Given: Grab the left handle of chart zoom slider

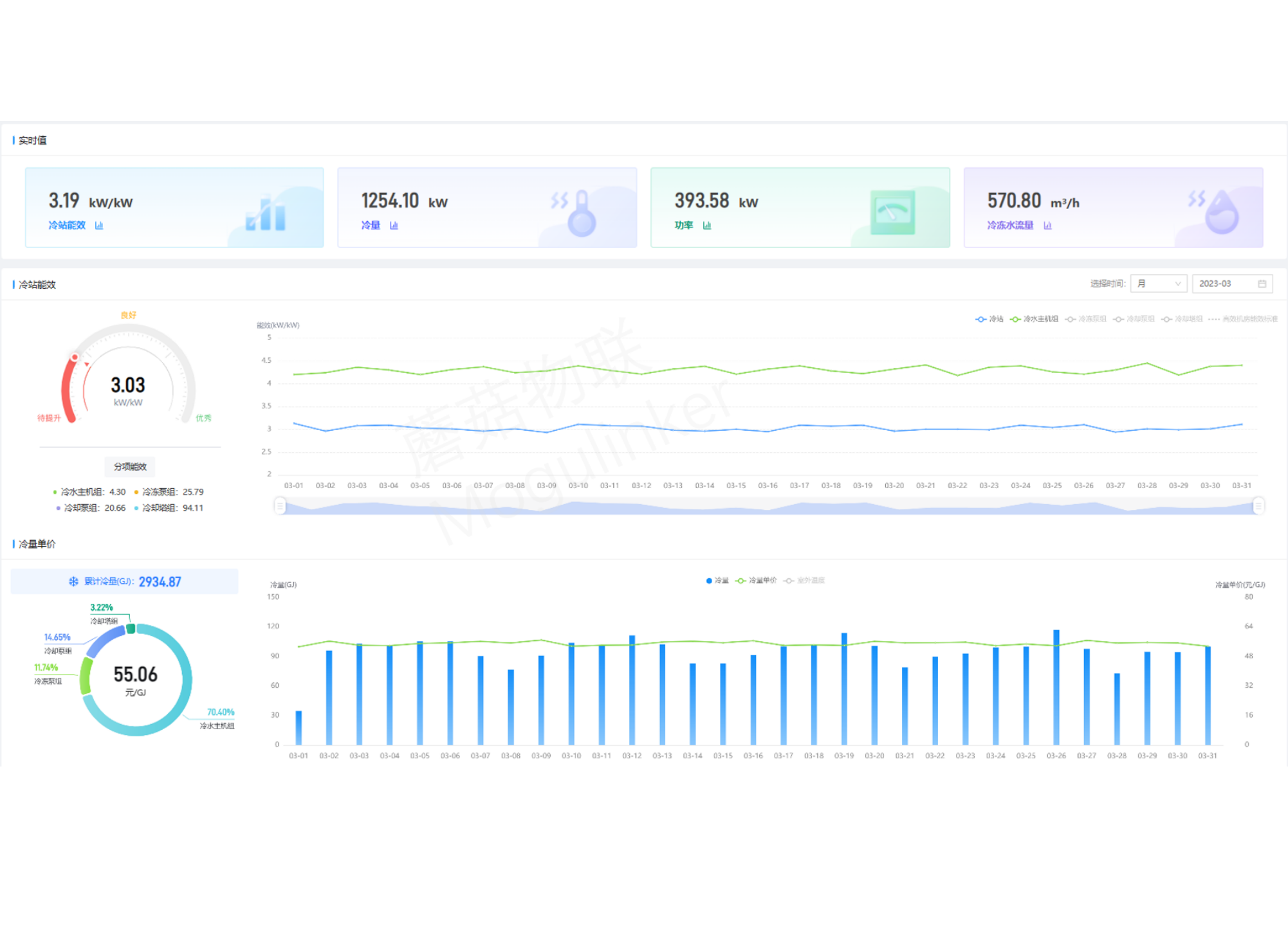Looking at the screenshot, I should [280, 506].
